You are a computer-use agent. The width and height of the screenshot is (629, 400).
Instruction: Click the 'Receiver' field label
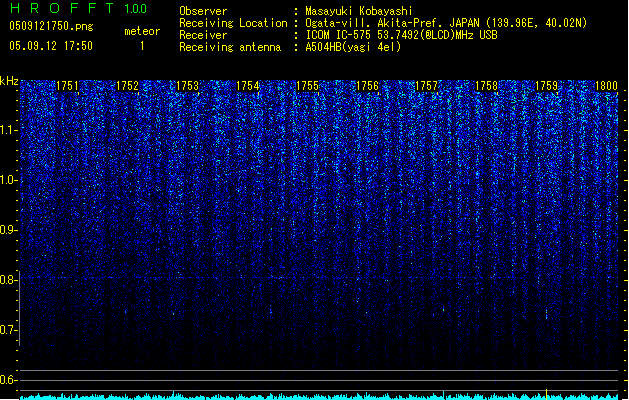pyautogui.click(x=203, y=35)
